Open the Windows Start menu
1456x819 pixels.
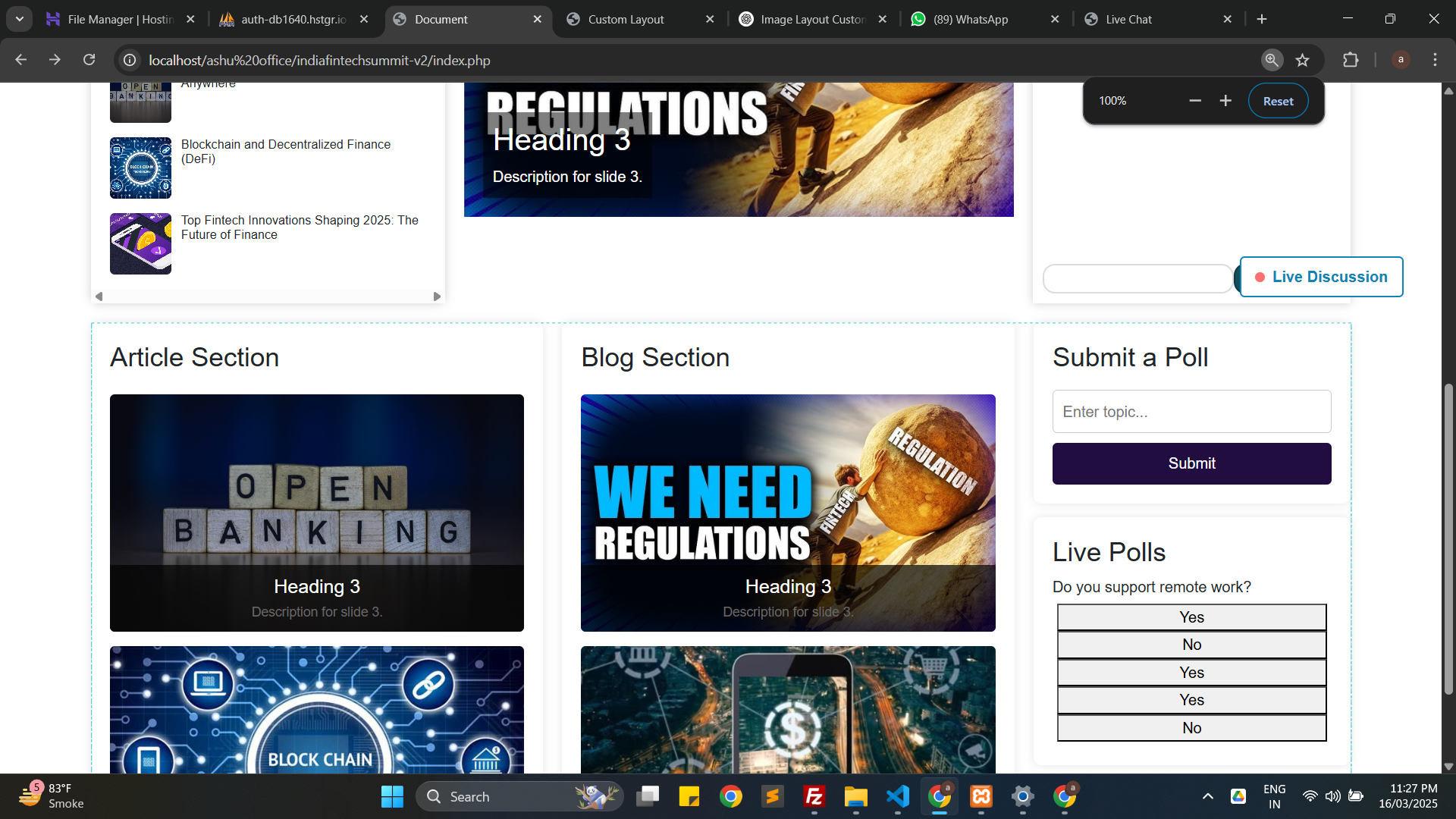pos(392,796)
